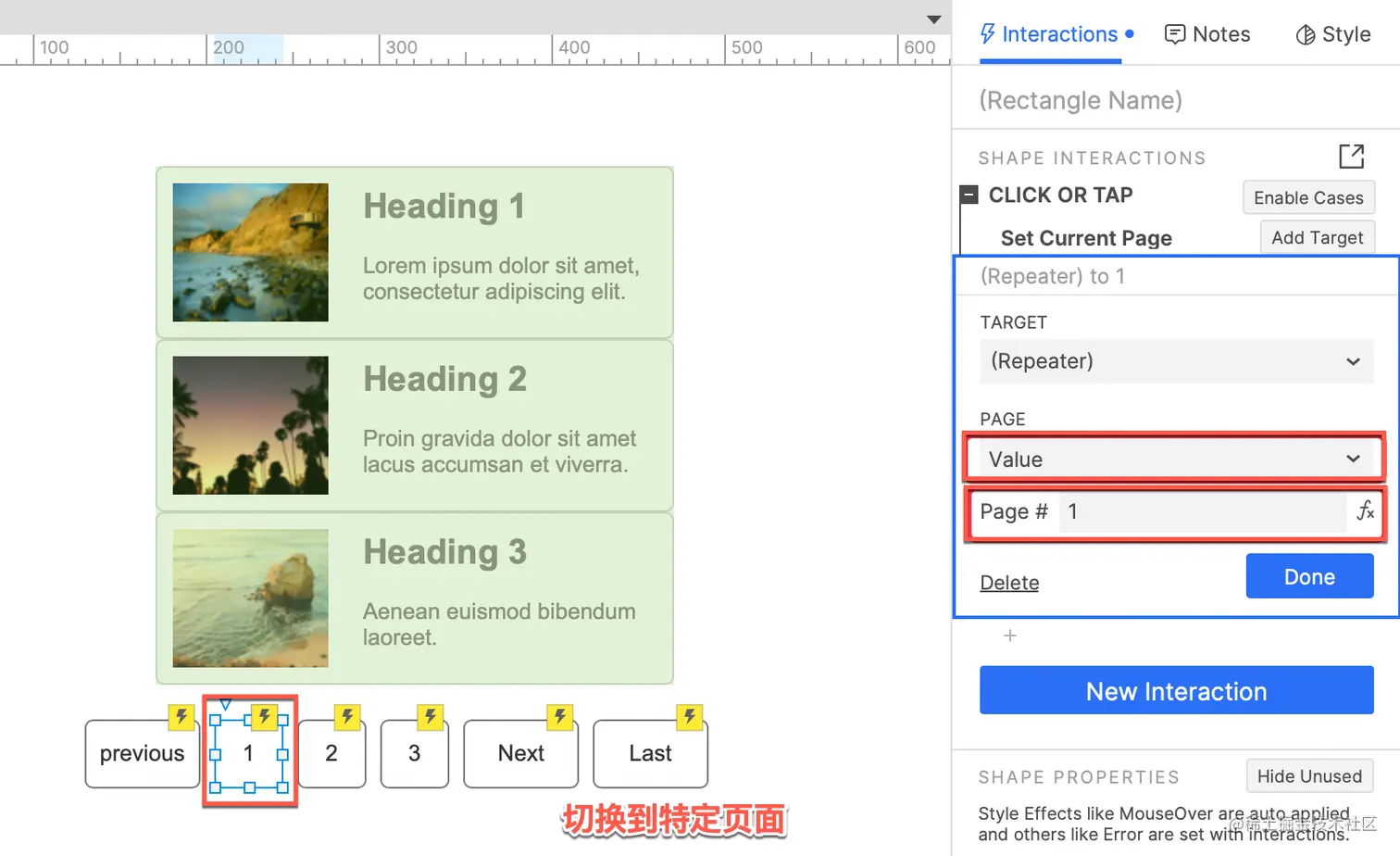Click 'Aenean euismod bibendum laoreet' text
The width and height of the screenshot is (1400, 856).
click(x=499, y=624)
